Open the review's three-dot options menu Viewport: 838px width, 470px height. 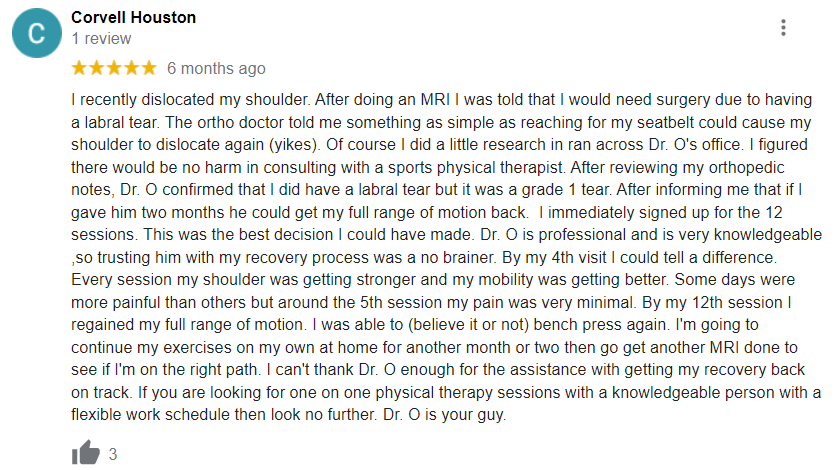(x=783, y=27)
